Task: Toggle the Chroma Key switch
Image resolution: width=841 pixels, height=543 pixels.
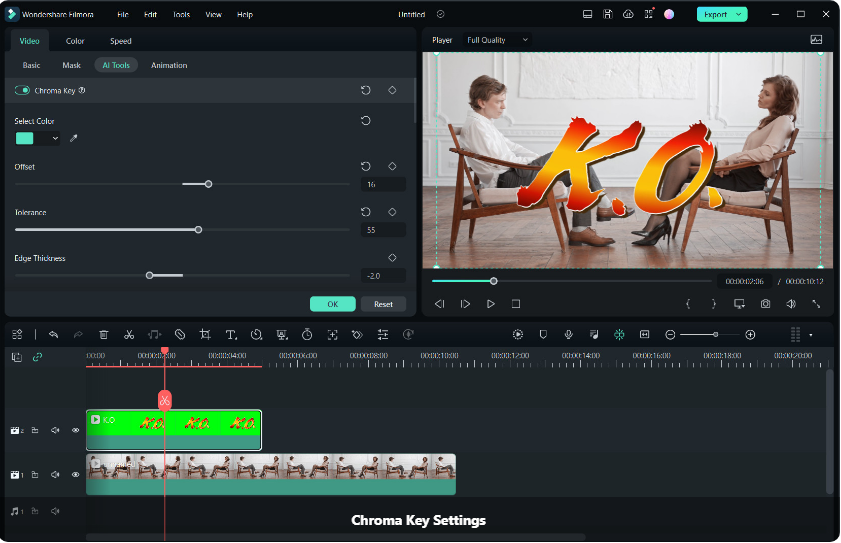Action: point(22,90)
